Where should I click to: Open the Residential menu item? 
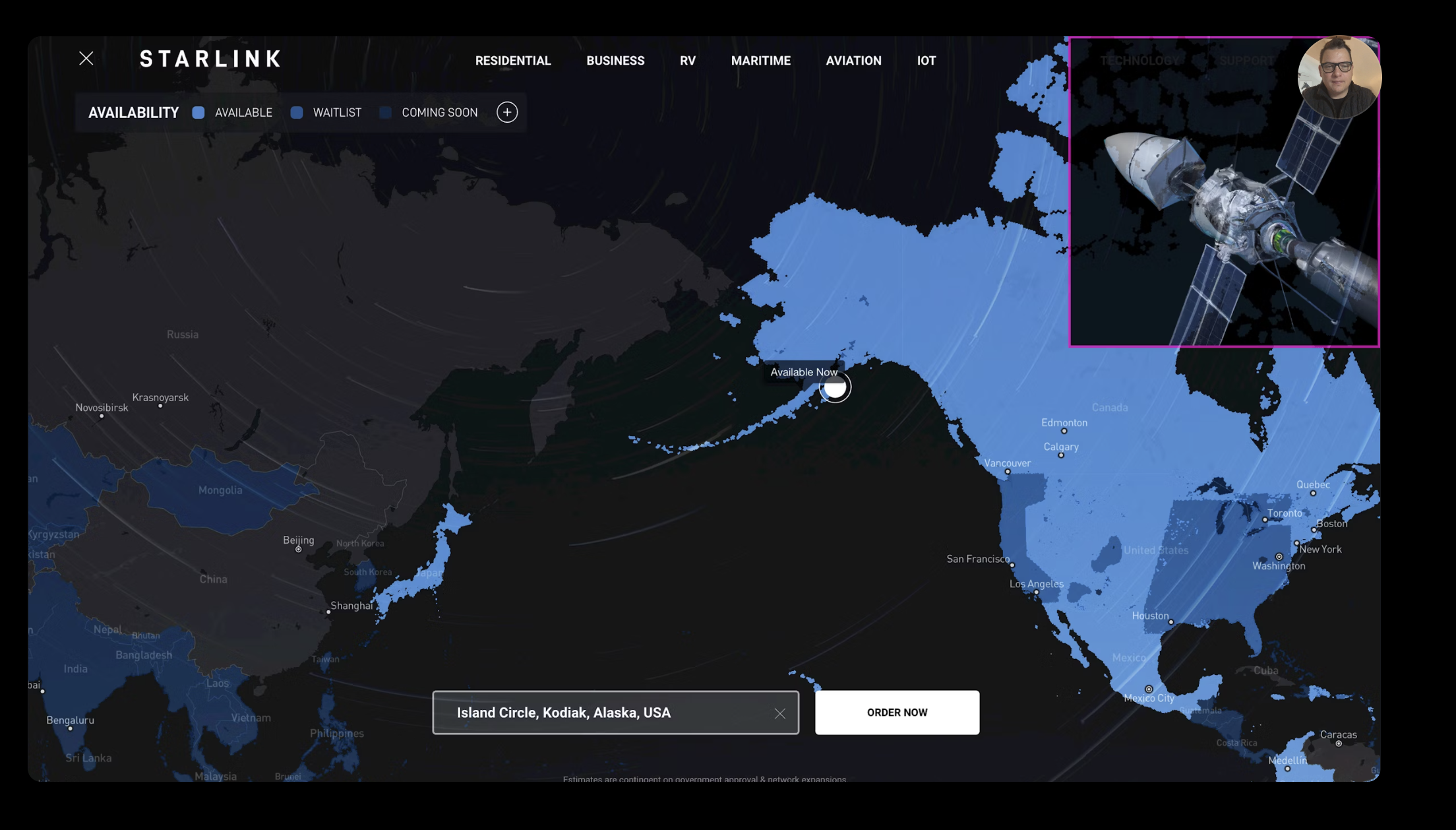(512, 61)
